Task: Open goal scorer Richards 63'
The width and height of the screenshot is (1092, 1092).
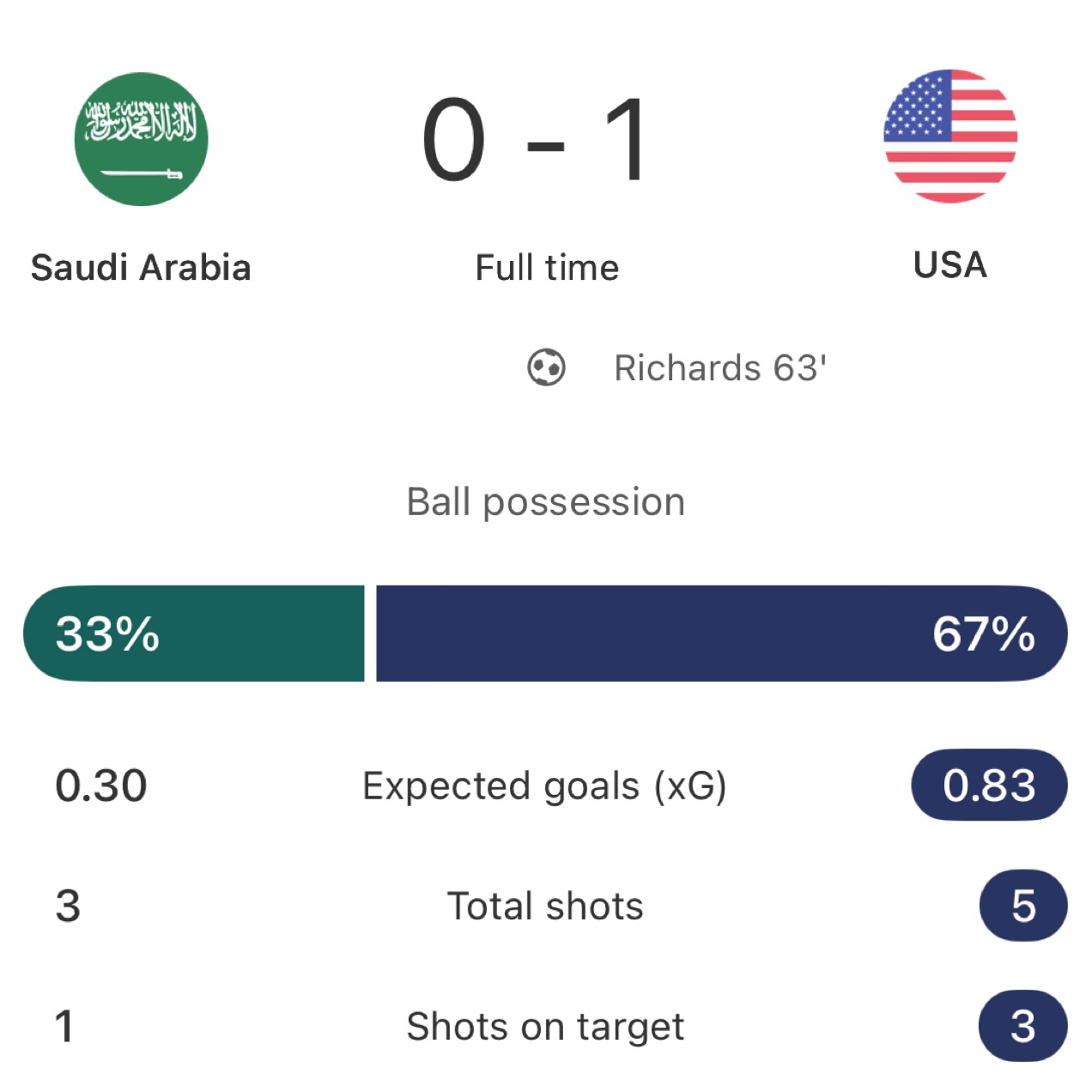Action: click(720, 367)
